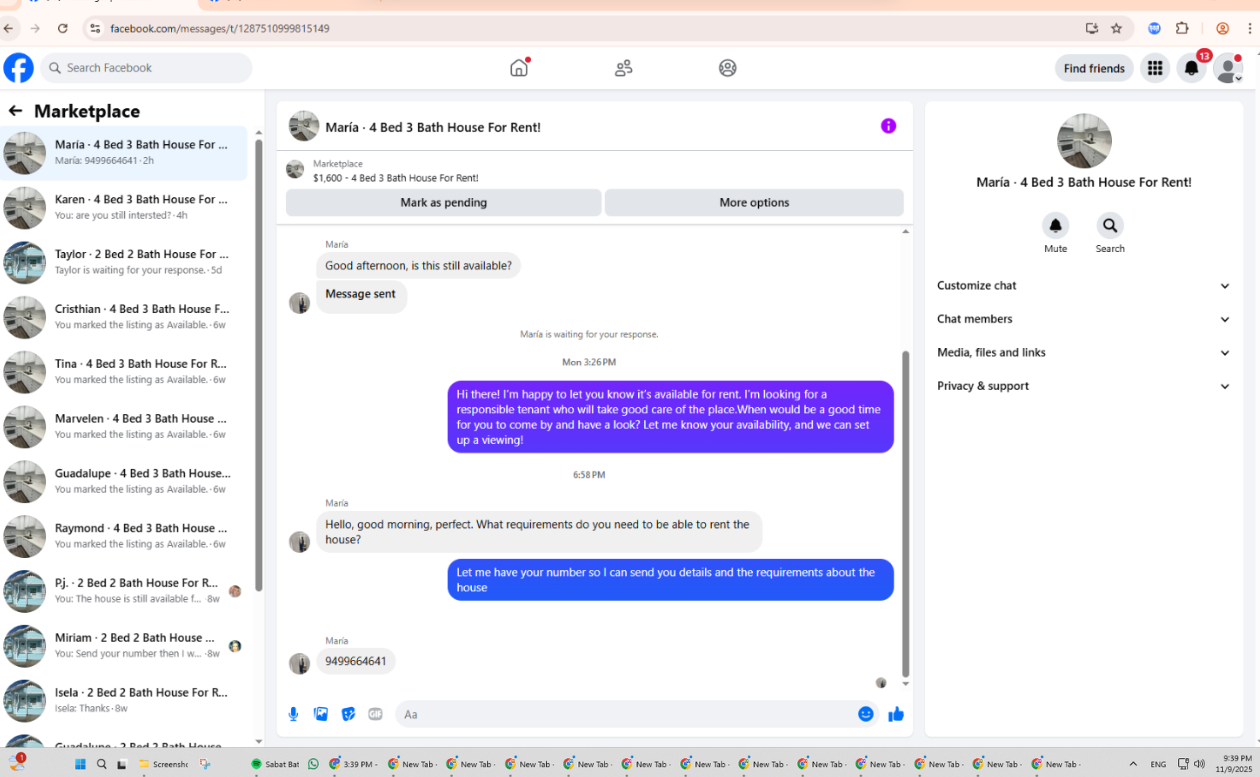Open the browser extensions puzzle icon

pos(1182,28)
